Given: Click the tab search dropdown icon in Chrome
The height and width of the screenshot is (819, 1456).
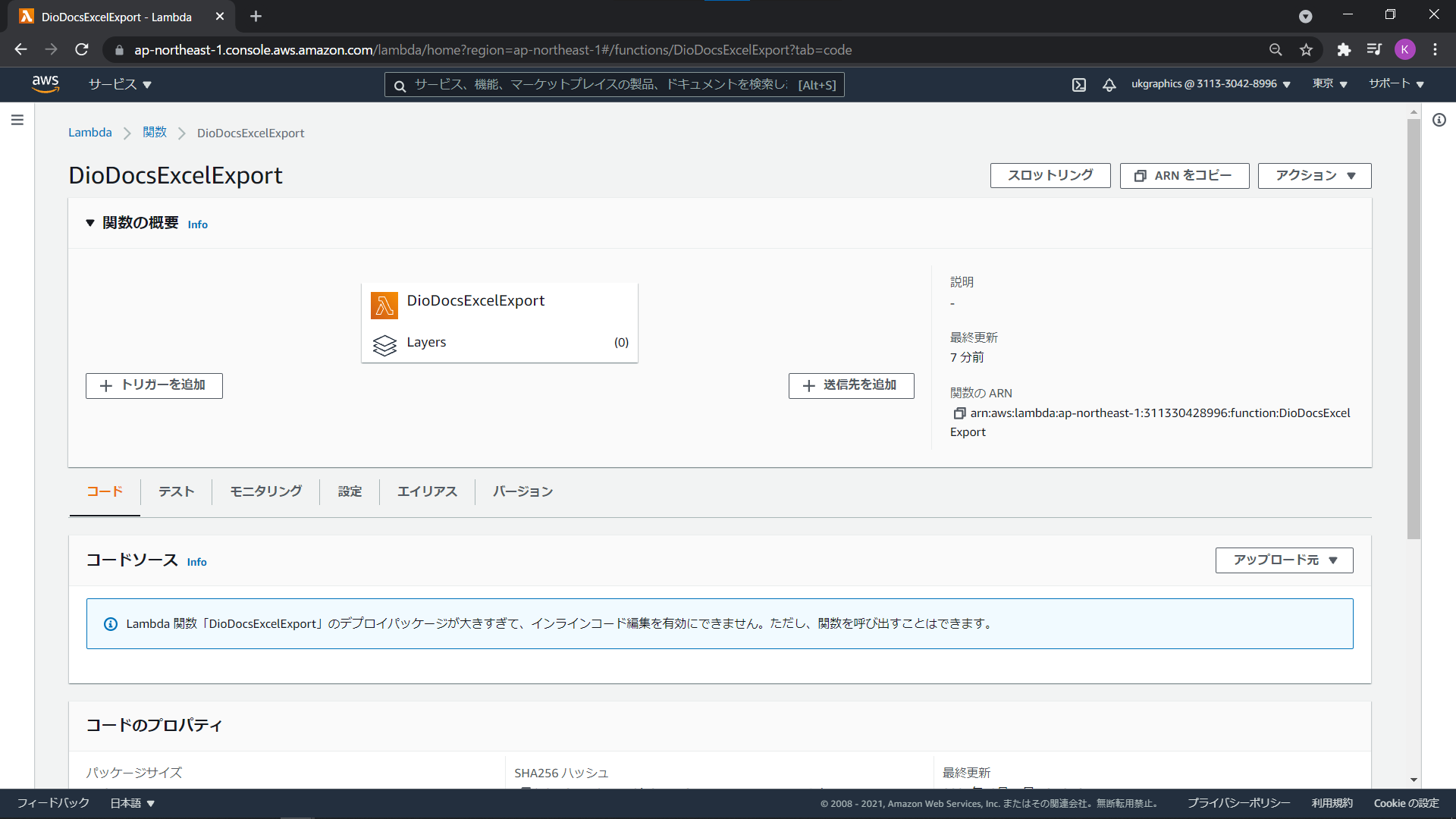Looking at the screenshot, I should point(1305,17).
